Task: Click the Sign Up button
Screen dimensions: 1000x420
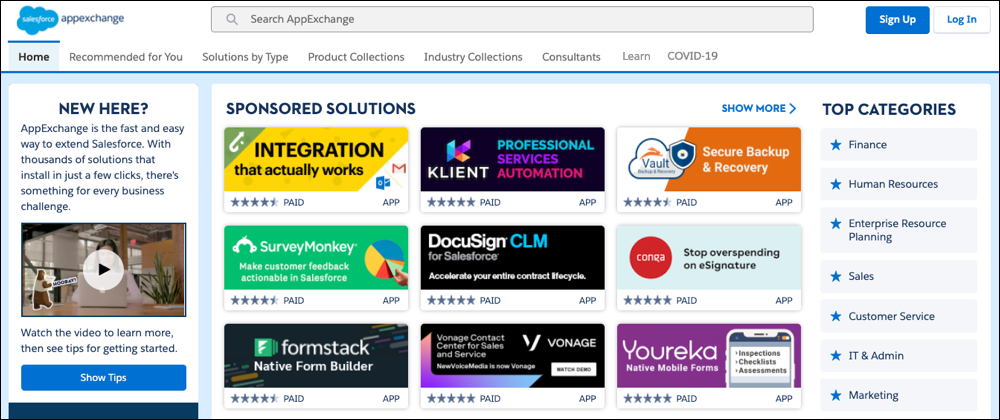Action: (x=897, y=20)
